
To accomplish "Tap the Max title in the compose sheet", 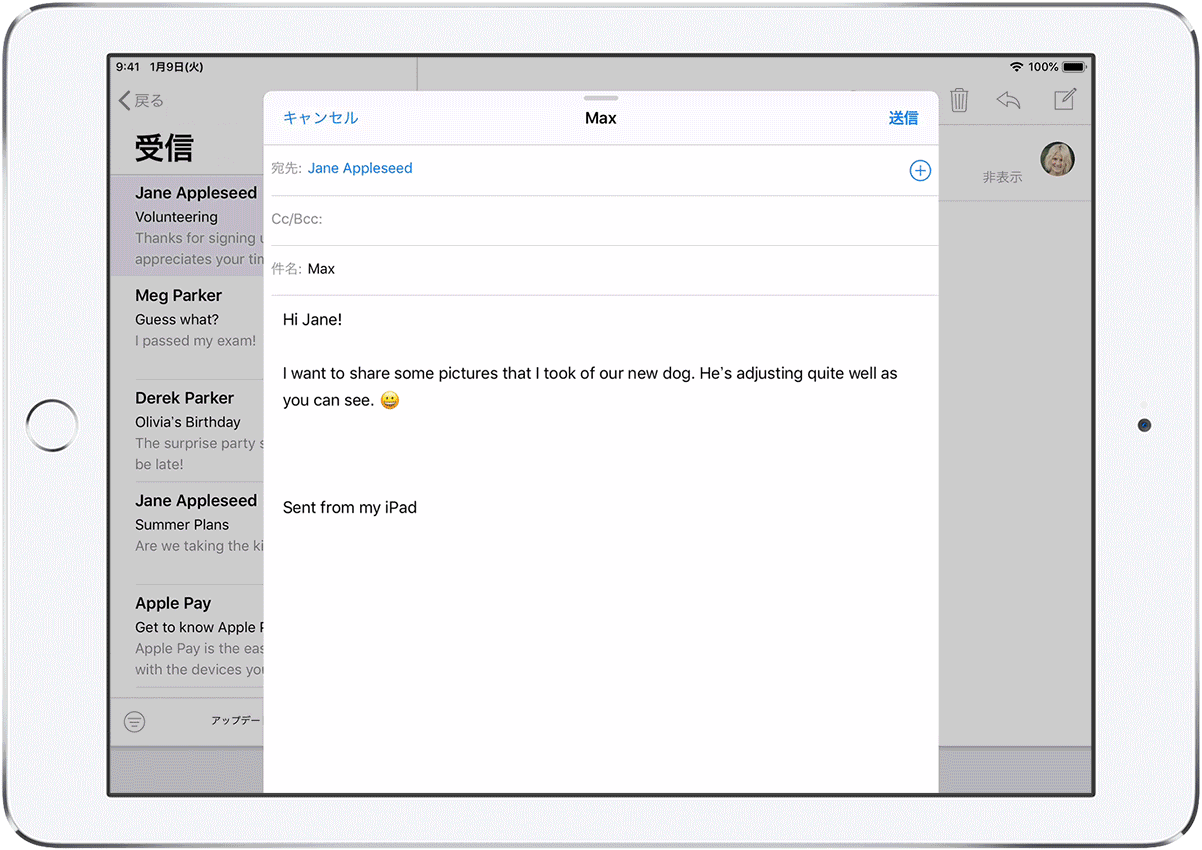I will coord(601,118).
